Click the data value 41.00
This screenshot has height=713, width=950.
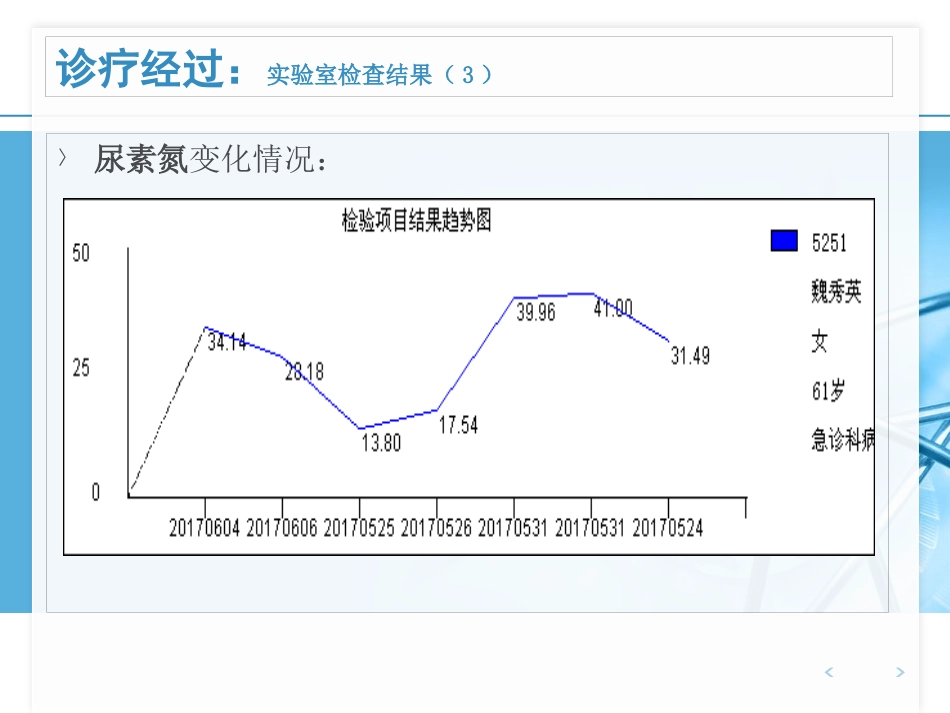pyautogui.click(x=613, y=308)
